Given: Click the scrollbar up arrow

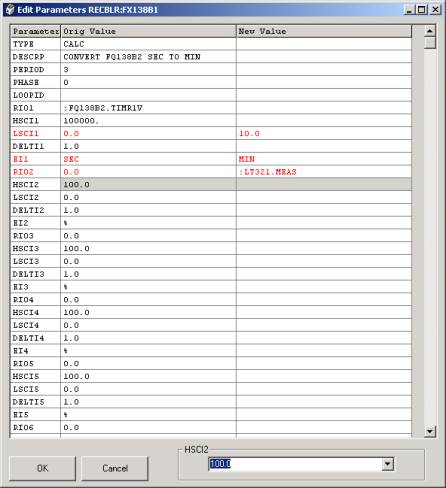Looking at the screenshot, I should click(x=430, y=31).
